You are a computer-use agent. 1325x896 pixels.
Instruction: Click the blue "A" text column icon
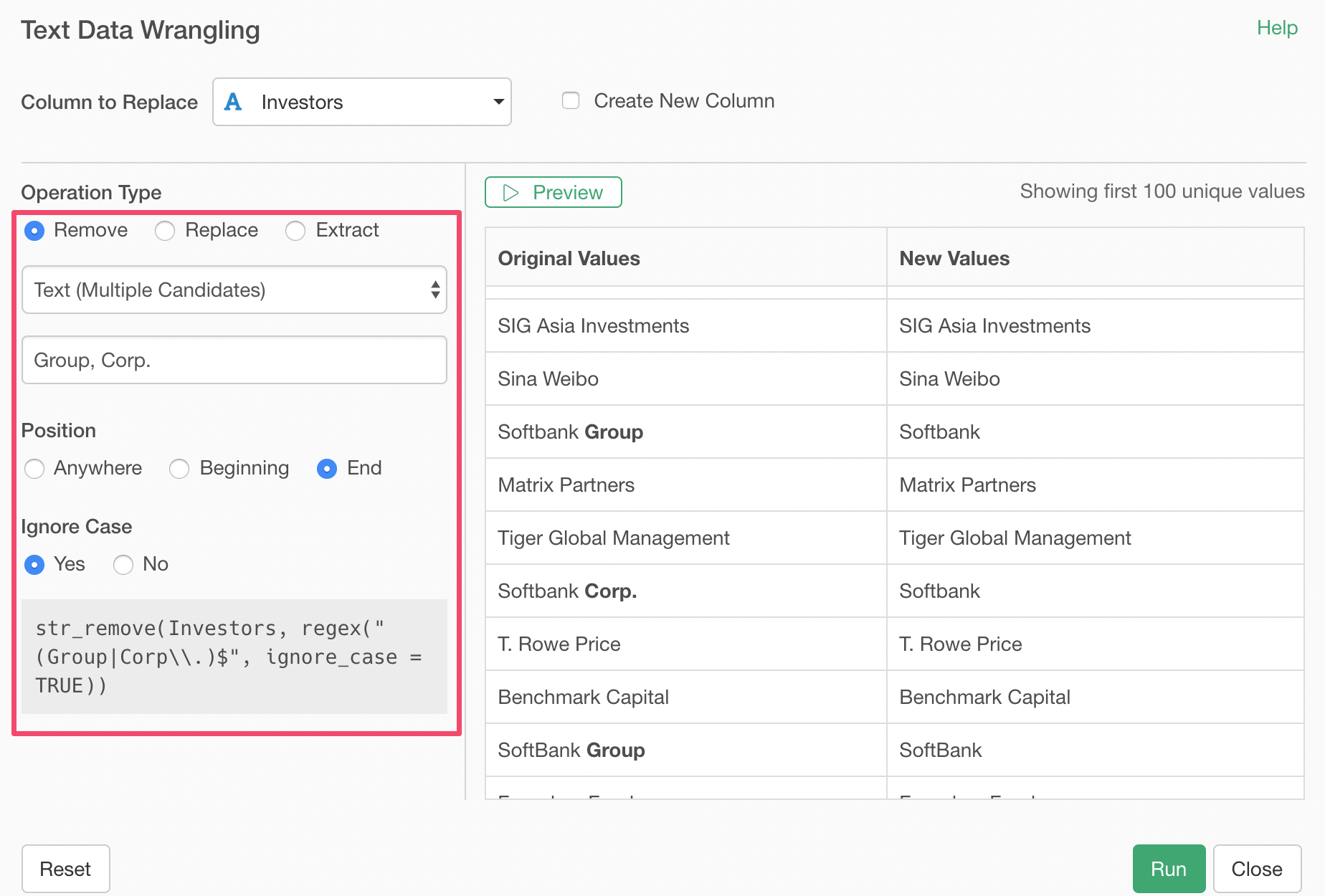(x=232, y=102)
